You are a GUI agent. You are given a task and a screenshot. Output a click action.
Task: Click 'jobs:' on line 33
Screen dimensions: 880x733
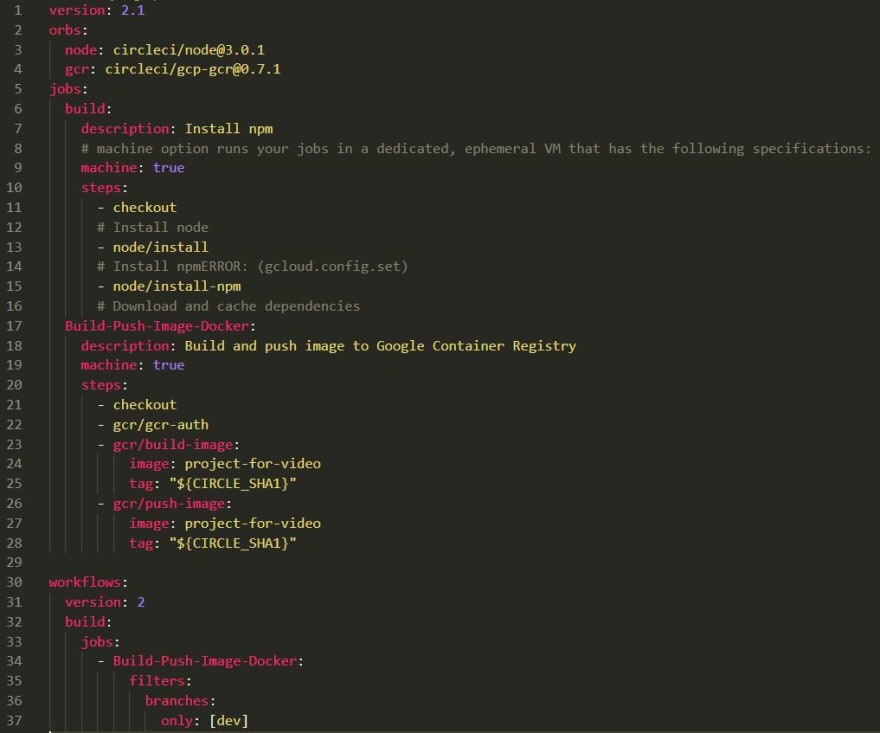pos(100,642)
